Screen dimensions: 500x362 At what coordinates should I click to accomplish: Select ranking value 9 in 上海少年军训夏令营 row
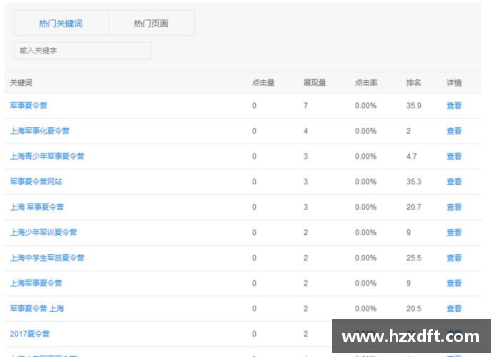[408, 232]
